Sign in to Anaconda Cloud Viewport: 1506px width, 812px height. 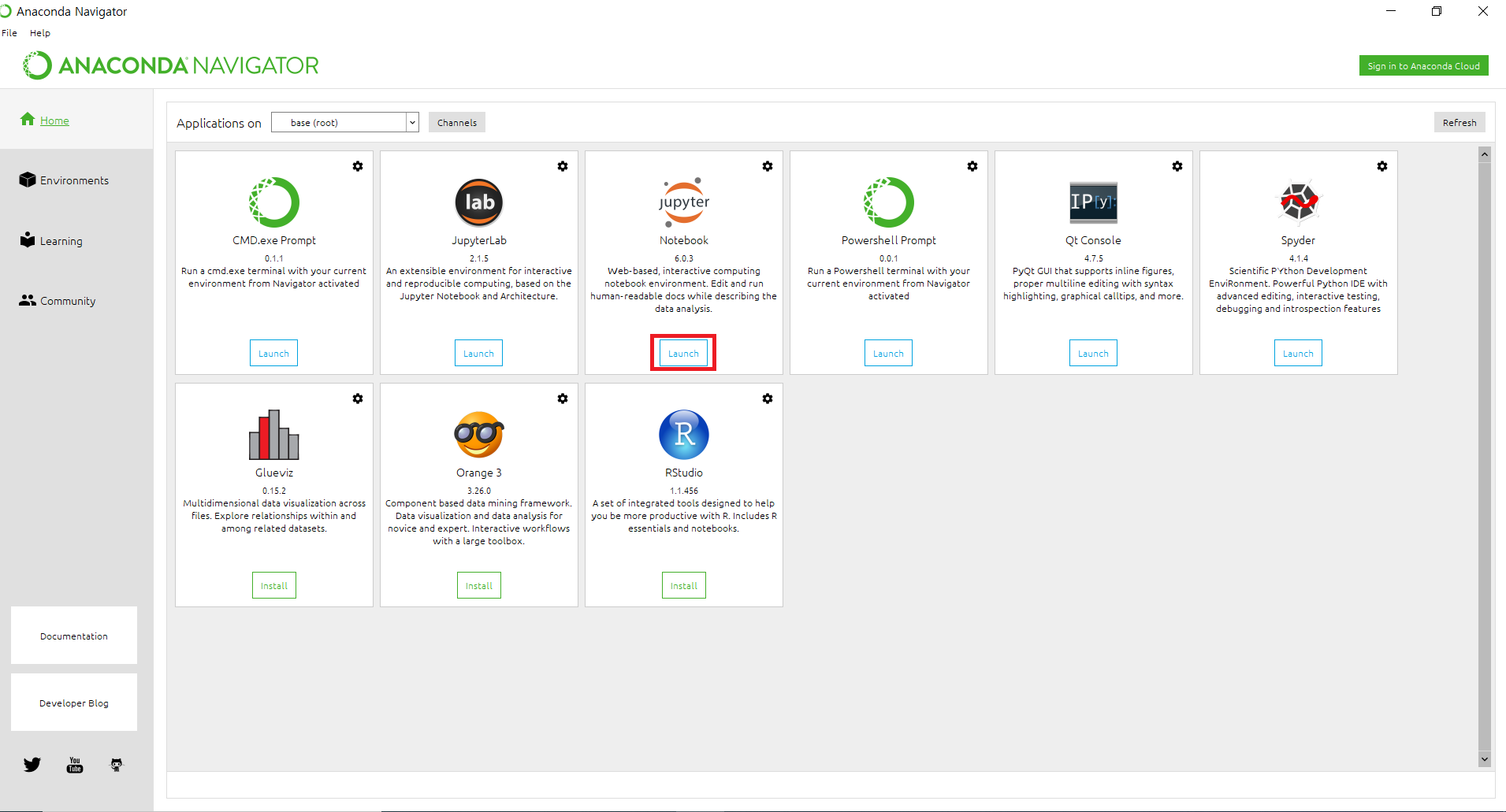tap(1423, 65)
